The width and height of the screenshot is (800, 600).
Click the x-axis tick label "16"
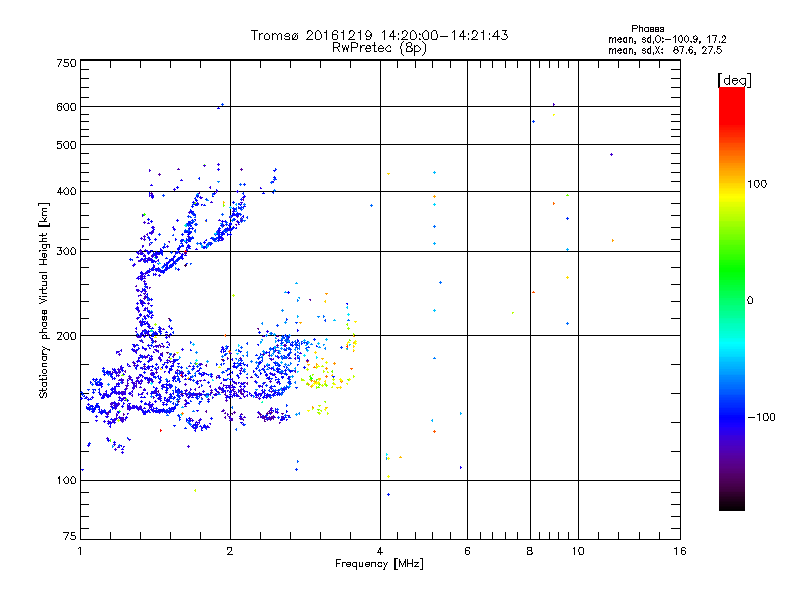(x=680, y=551)
